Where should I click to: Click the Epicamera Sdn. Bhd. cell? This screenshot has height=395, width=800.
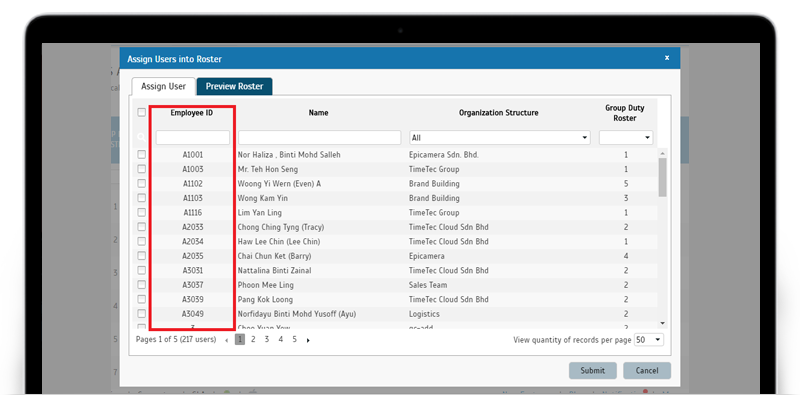[x=444, y=155]
